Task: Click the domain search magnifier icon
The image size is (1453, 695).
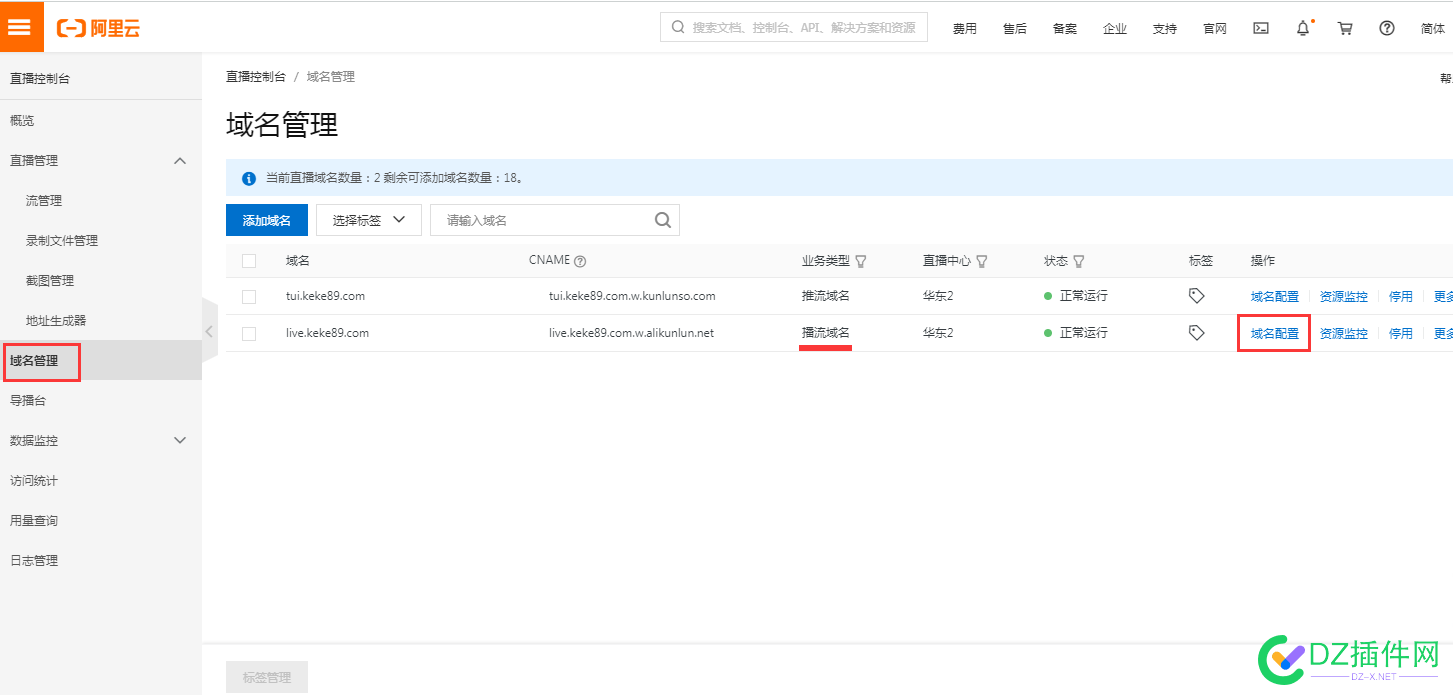Action: [663, 220]
